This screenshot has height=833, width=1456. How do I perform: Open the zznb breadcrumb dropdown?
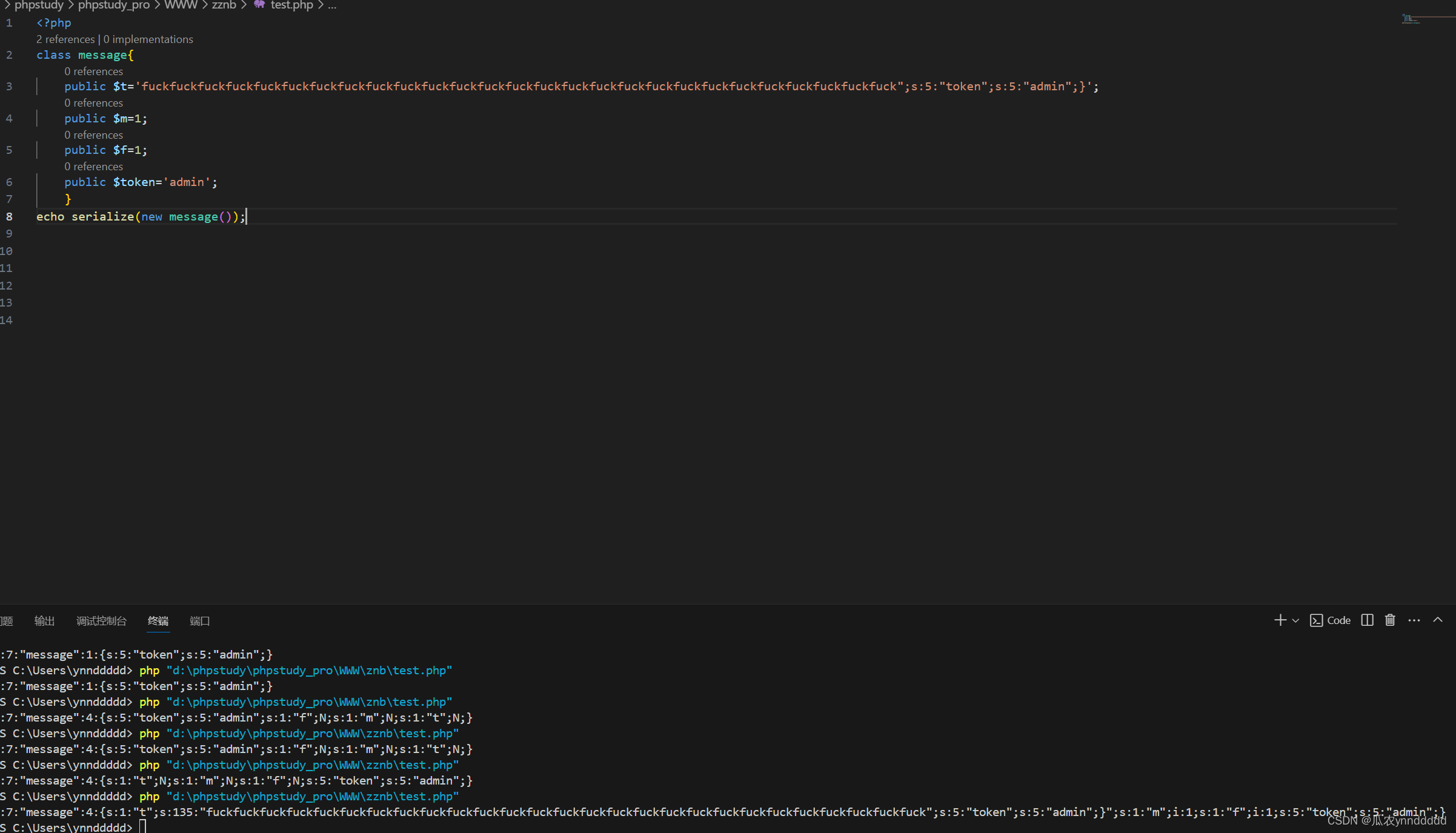point(224,5)
